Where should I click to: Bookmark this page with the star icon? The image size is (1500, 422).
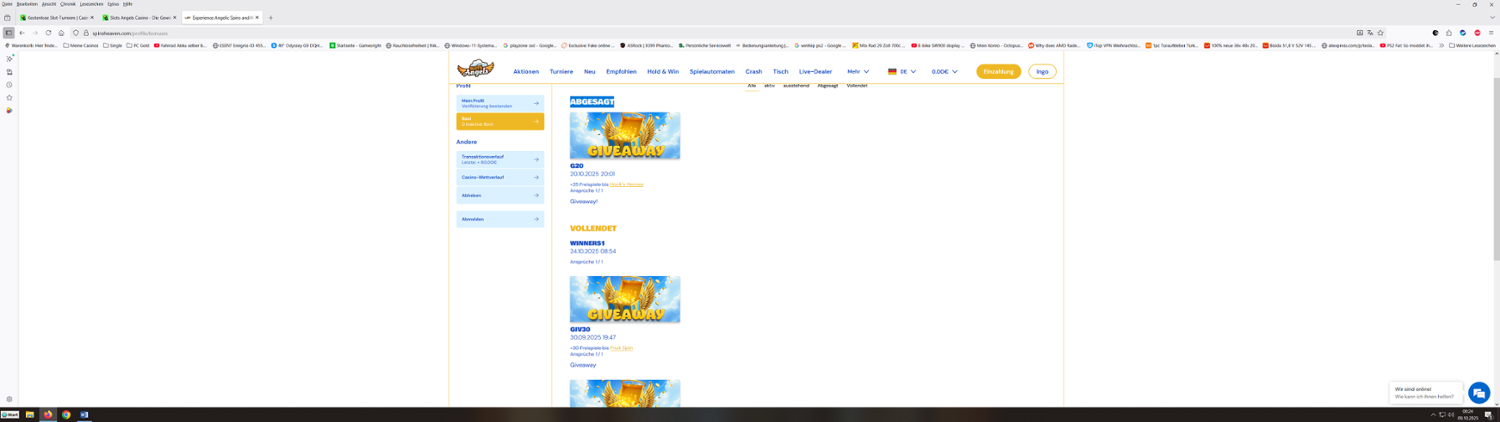coord(1380,33)
